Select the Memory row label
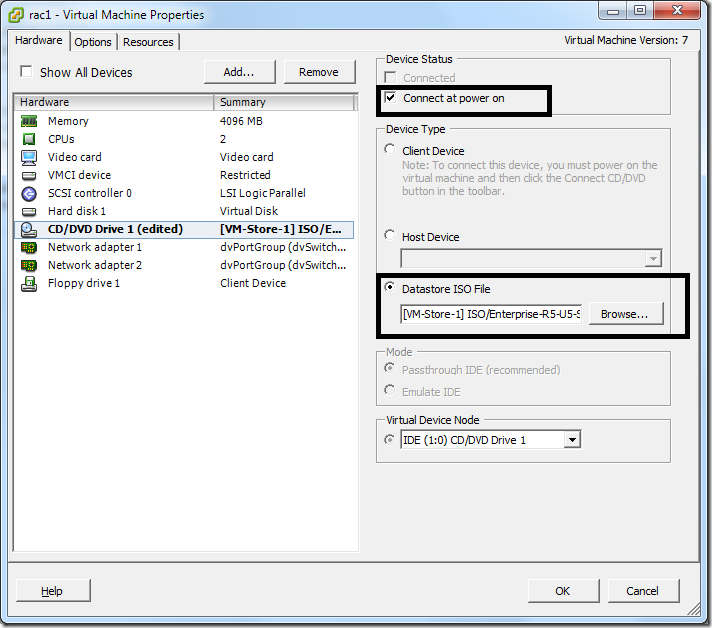712x628 pixels. (x=68, y=121)
